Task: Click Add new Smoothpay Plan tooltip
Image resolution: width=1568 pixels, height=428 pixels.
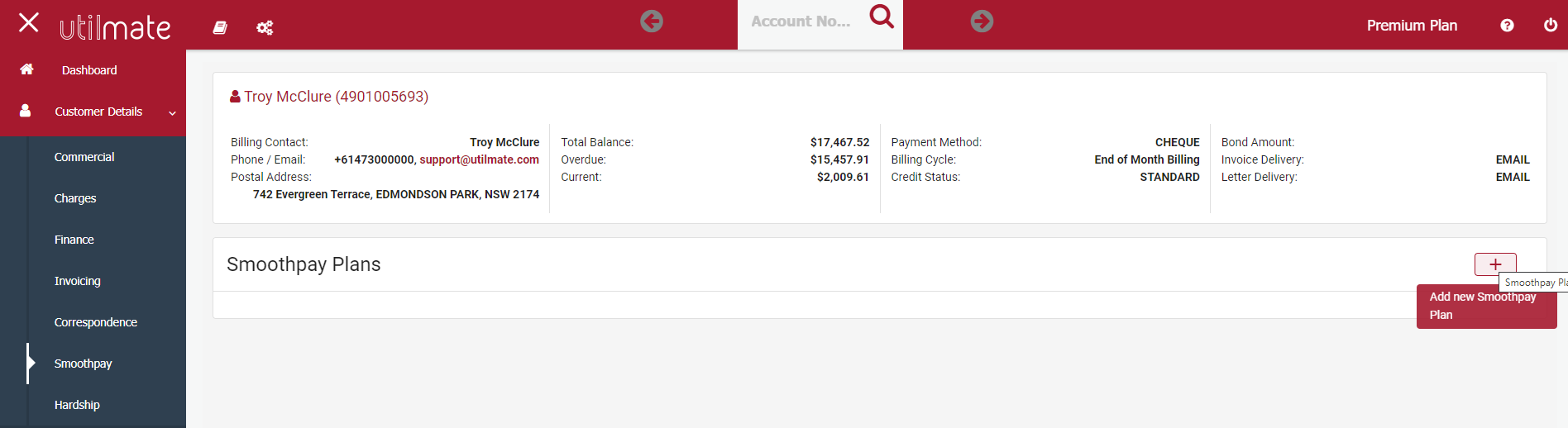Action: (x=1486, y=307)
